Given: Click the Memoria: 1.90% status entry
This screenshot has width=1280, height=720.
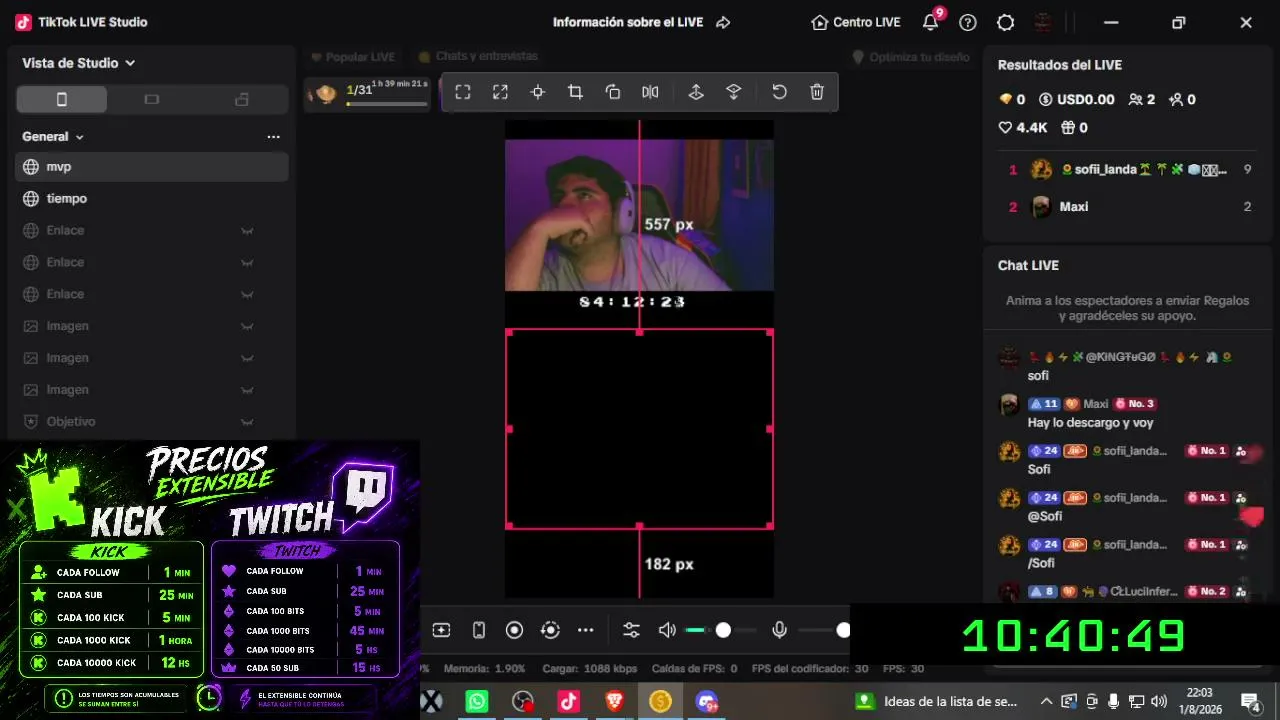Looking at the screenshot, I should pos(484,668).
